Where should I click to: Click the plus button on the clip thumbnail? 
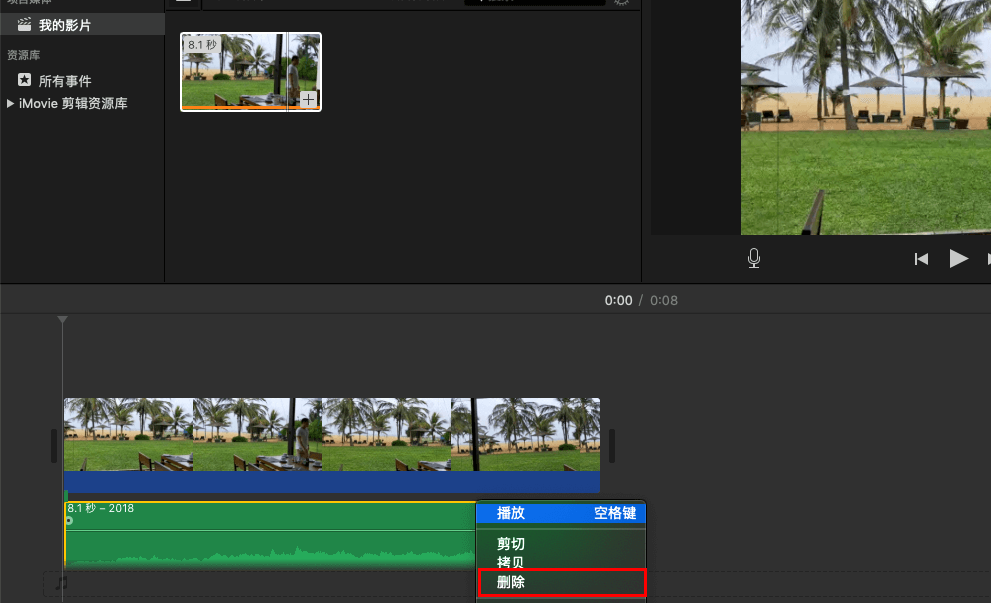pos(308,99)
